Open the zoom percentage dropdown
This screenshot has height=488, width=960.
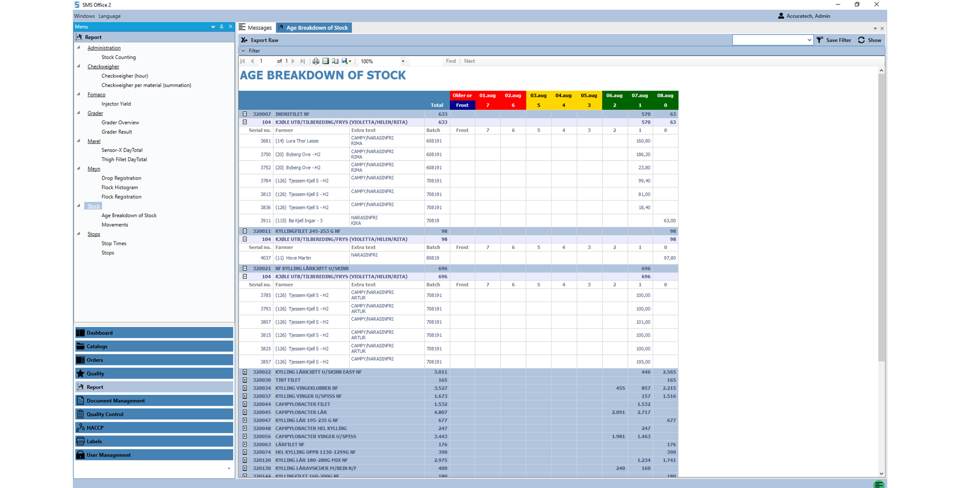click(x=403, y=61)
